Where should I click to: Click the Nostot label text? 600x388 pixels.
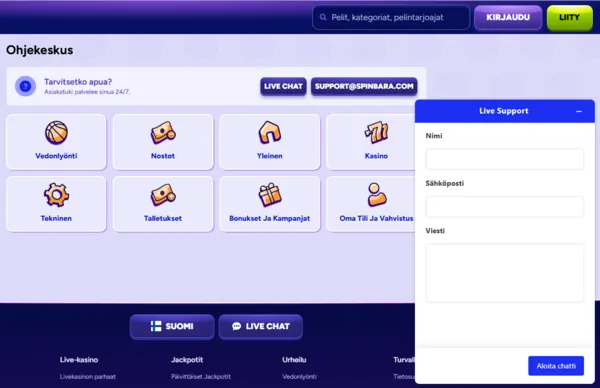(x=163, y=156)
